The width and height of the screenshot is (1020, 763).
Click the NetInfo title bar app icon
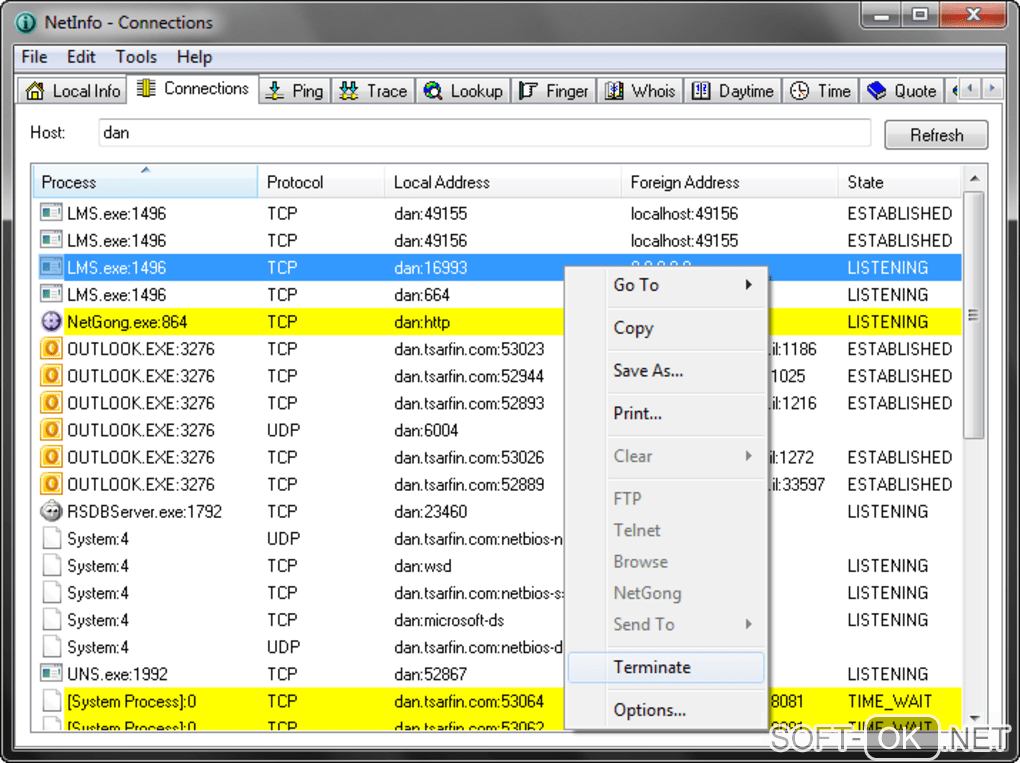[x=26, y=23]
